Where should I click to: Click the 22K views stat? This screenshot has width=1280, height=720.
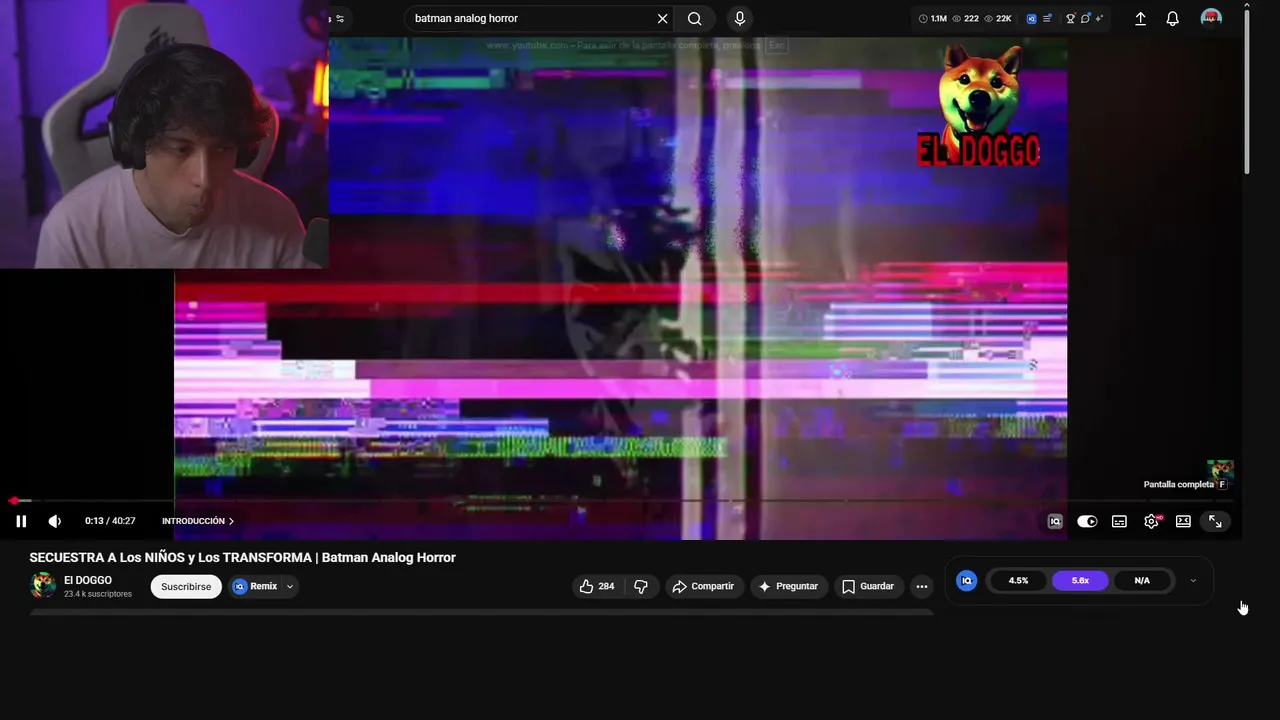pos(998,18)
